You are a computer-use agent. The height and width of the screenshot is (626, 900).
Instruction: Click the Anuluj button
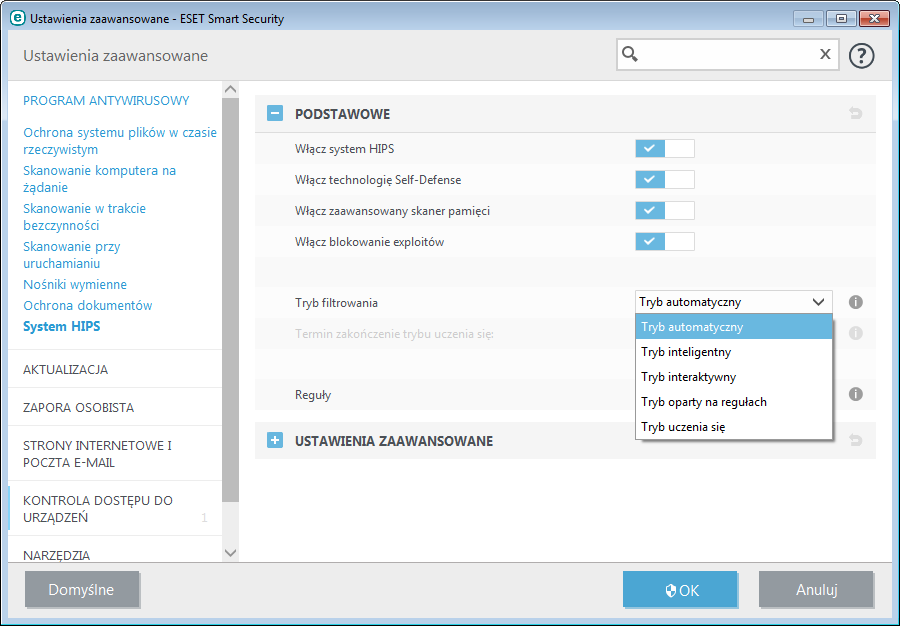pyautogui.click(x=816, y=589)
